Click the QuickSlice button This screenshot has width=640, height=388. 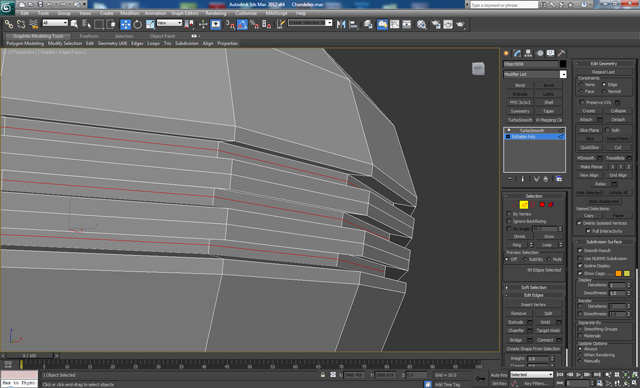click(589, 147)
